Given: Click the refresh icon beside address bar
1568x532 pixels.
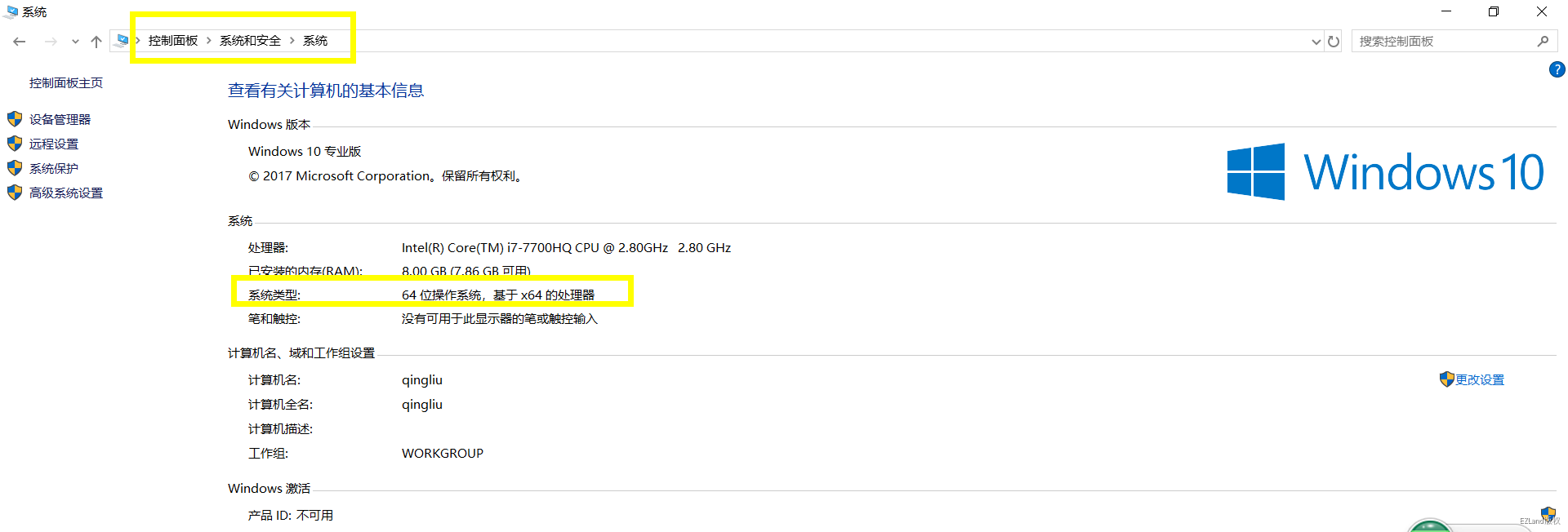Looking at the screenshot, I should 1334,42.
